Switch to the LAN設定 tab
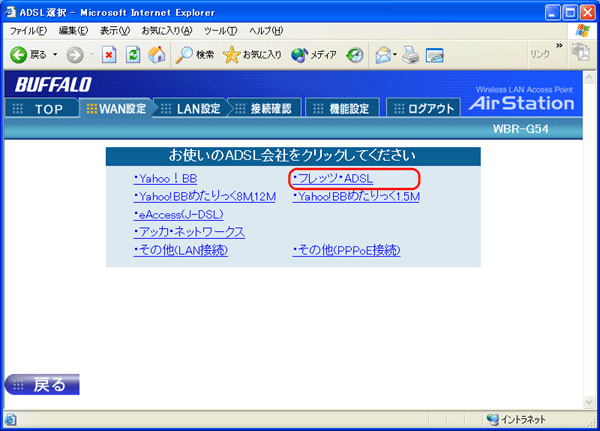 pyautogui.click(x=191, y=109)
